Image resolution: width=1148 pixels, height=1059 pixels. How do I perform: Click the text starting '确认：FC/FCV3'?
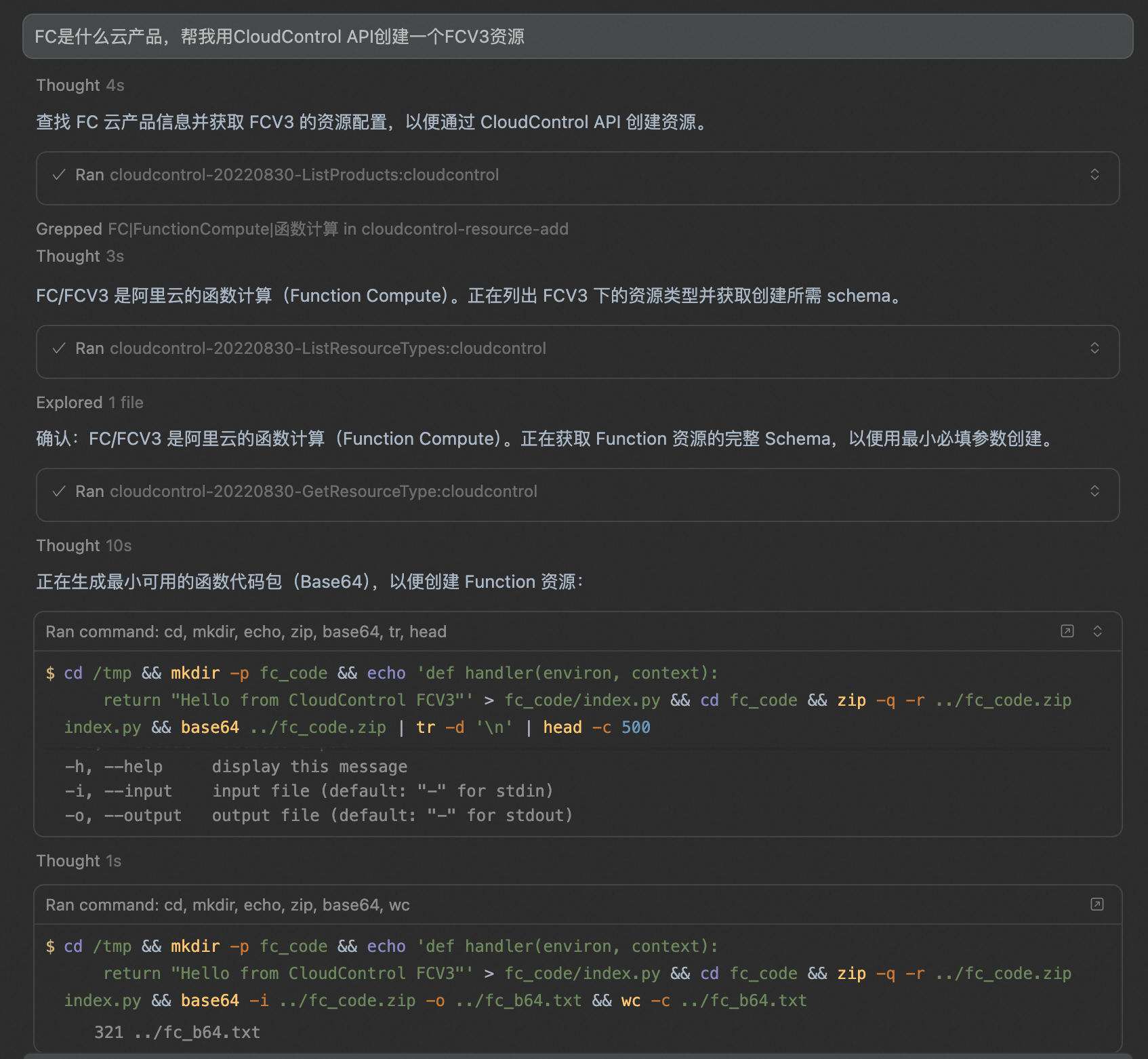coord(546,439)
